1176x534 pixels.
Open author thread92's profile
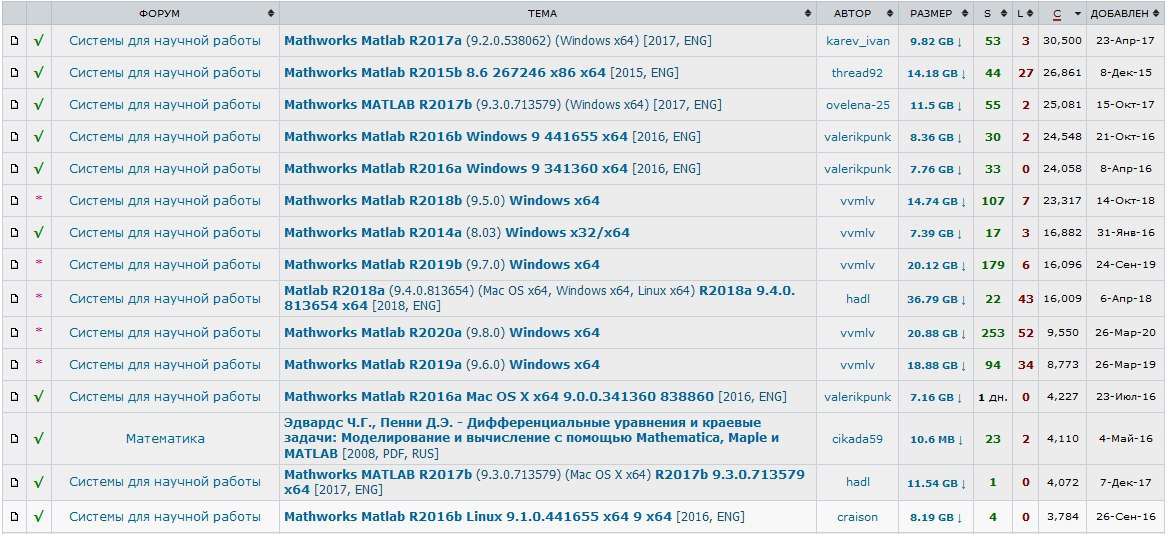coord(857,73)
